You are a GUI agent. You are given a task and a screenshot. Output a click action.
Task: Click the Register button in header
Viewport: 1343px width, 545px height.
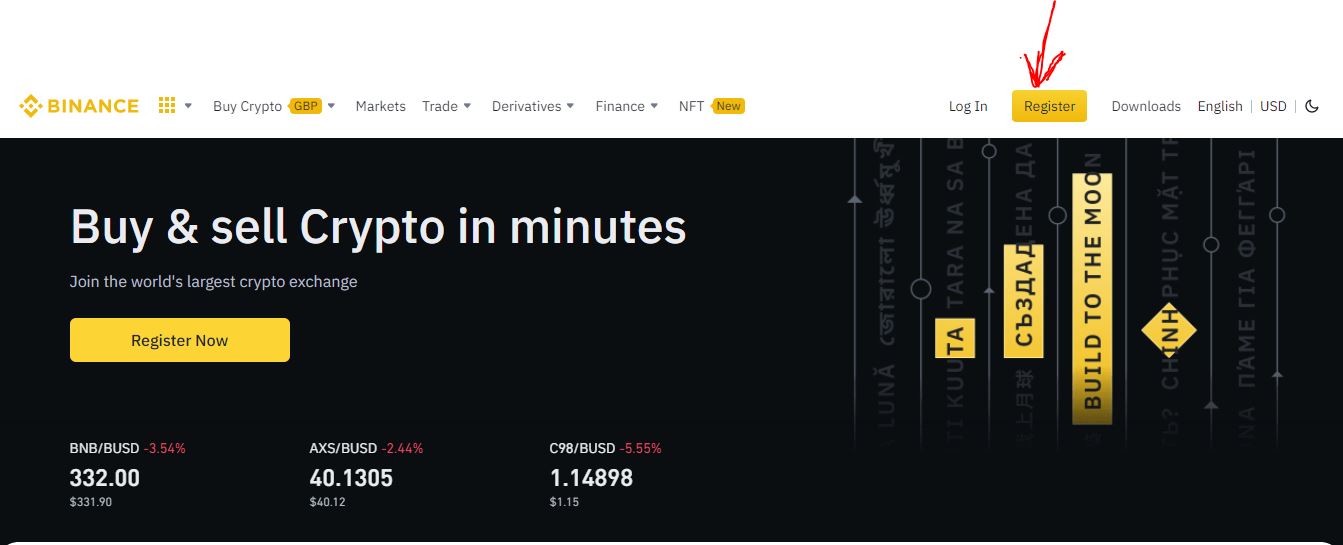coord(1049,106)
